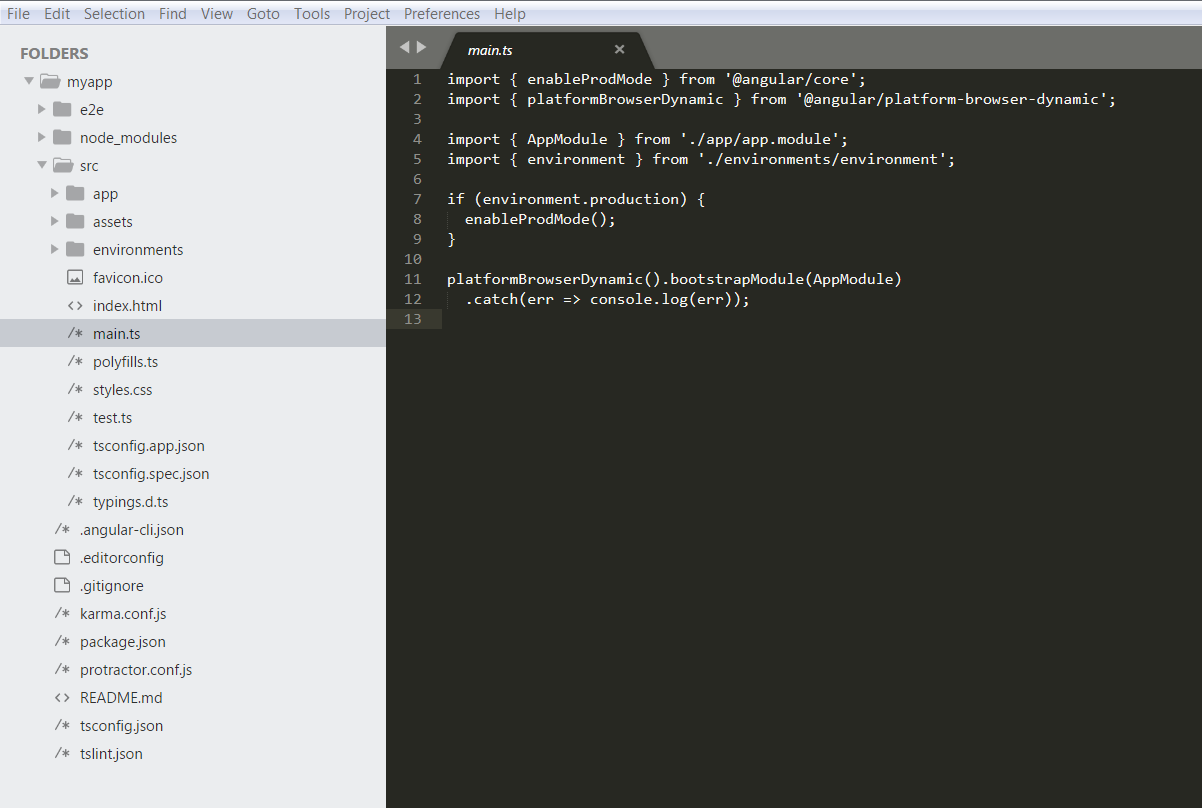Click the README.md markup icon
The width and height of the screenshot is (1202, 808).
pyautogui.click(x=62, y=697)
